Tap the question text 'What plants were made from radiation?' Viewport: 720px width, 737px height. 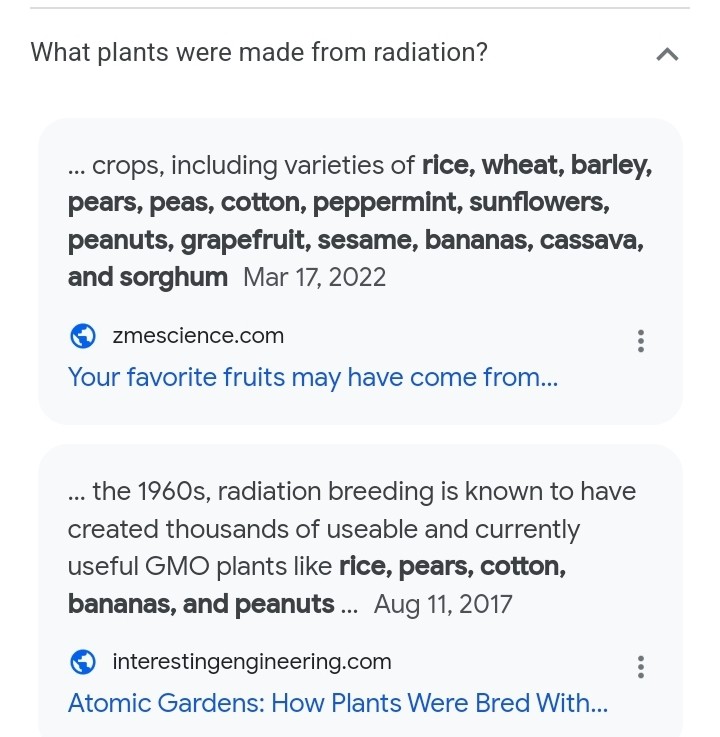[259, 52]
